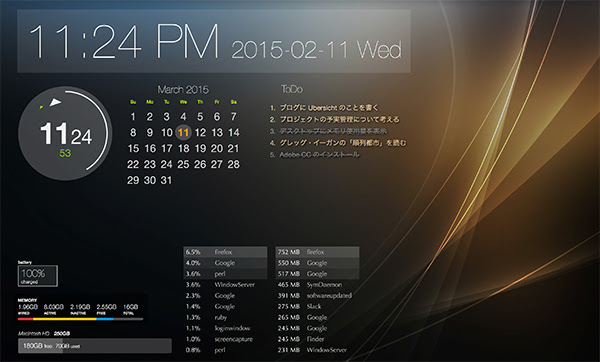Click the 1.96GB wired memory value

[x=28, y=307]
